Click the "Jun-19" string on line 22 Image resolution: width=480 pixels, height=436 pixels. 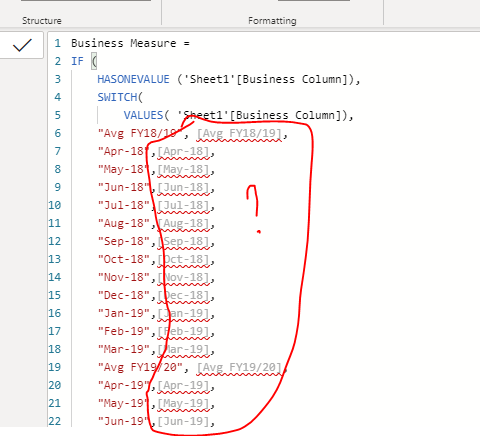point(124,421)
